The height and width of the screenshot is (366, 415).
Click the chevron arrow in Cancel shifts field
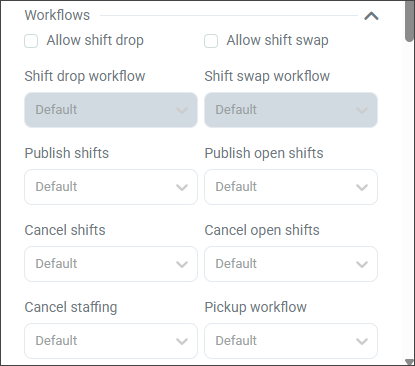pyautogui.click(x=182, y=264)
